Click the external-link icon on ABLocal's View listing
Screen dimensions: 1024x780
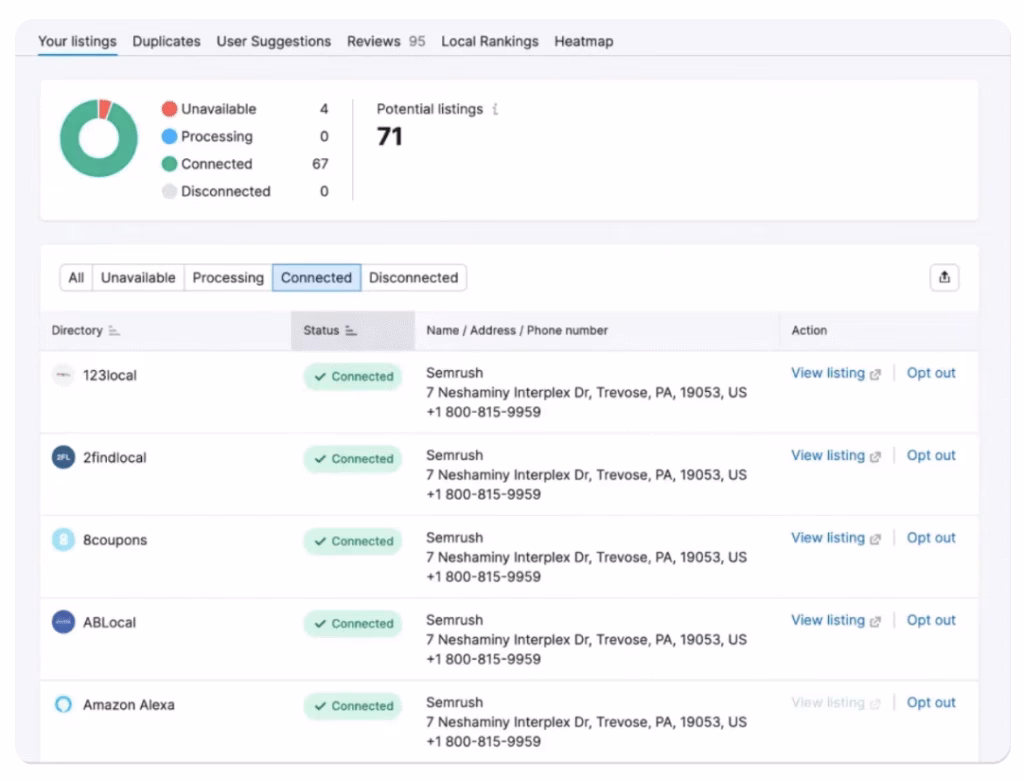(x=875, y=620)
